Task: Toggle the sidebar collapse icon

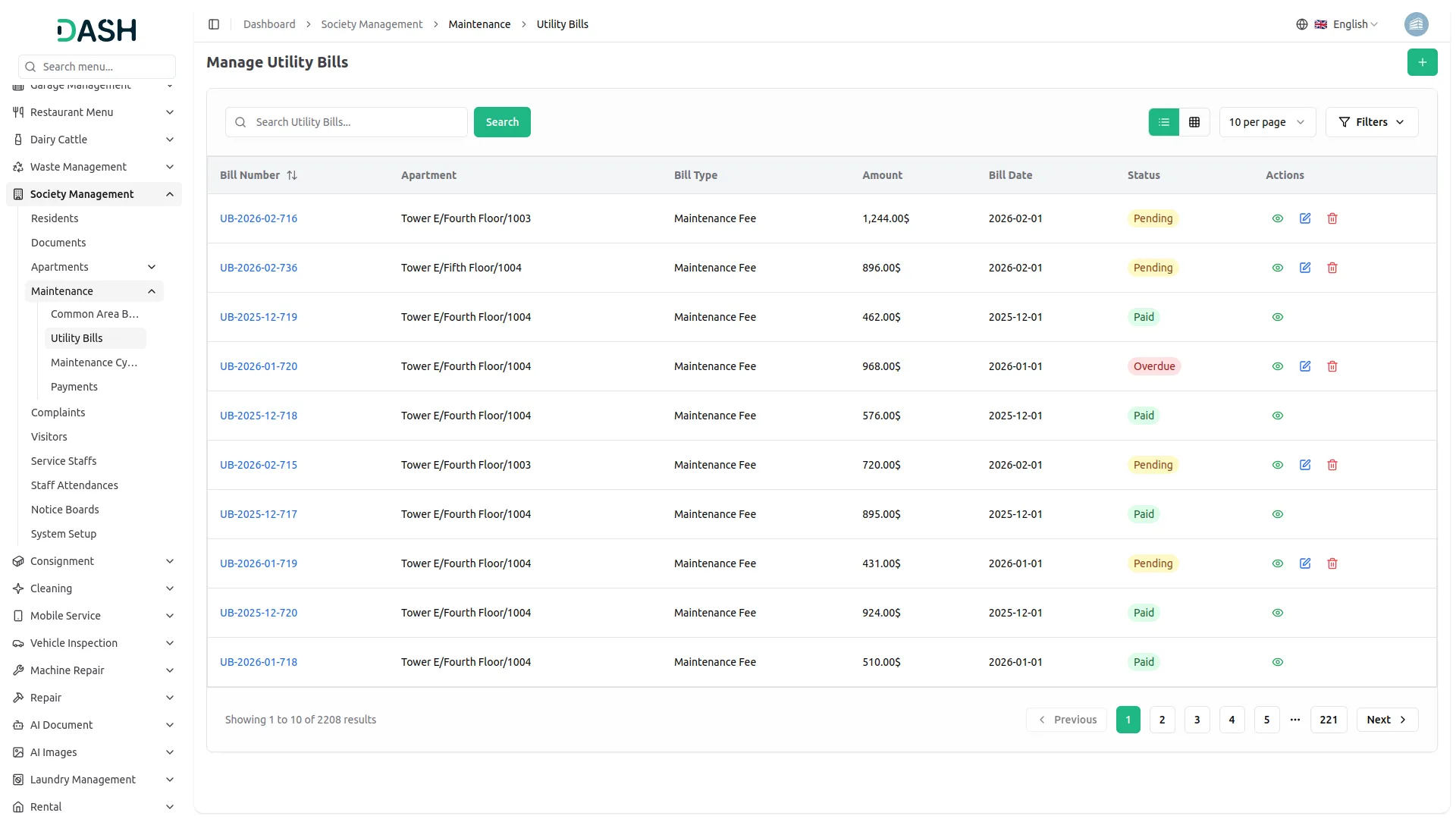Action: pos(214,24)
